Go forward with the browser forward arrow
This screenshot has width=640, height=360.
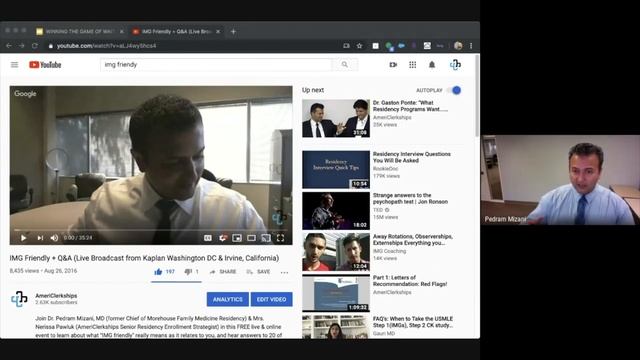coord(22,46)
